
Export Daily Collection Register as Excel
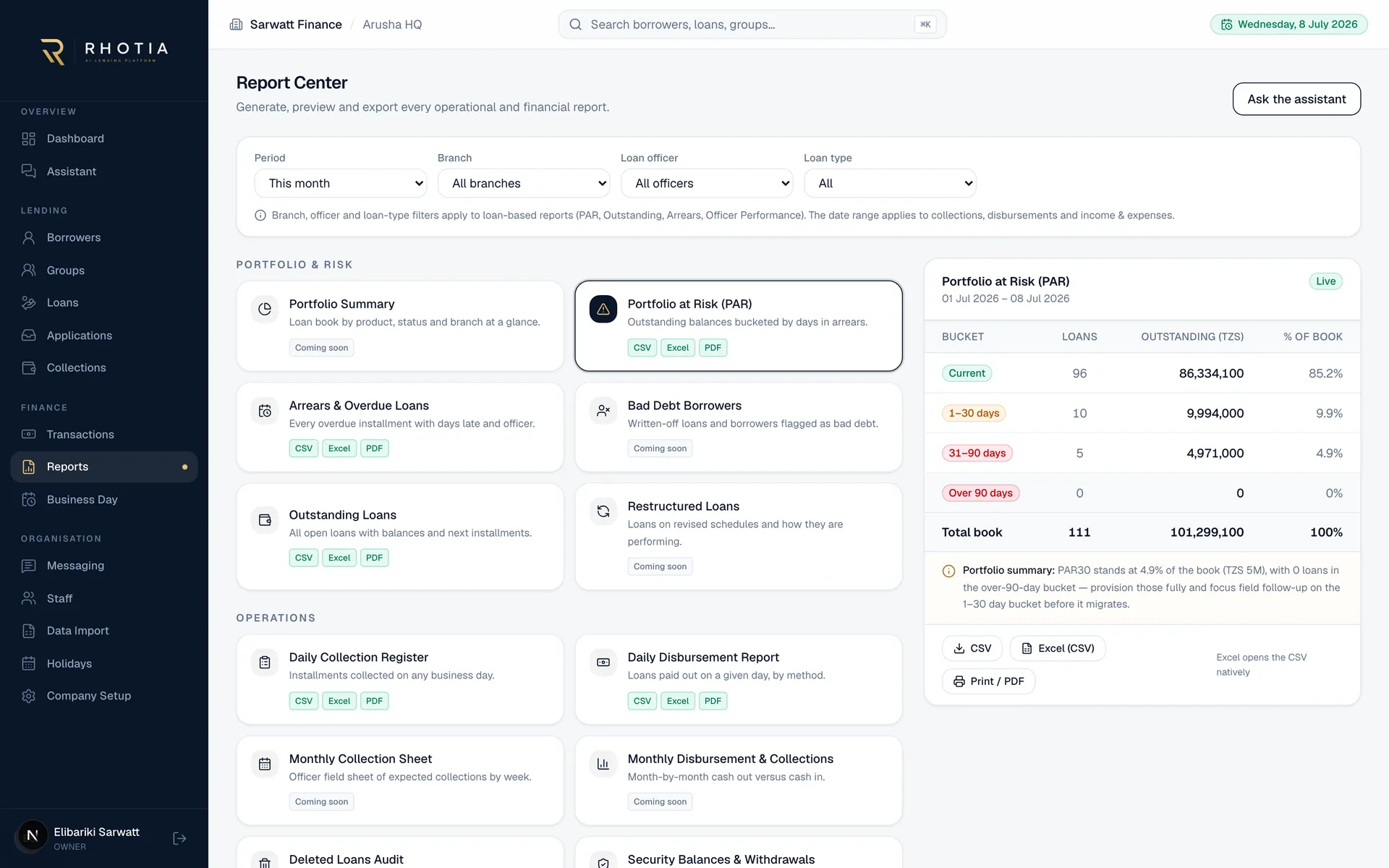339,701
